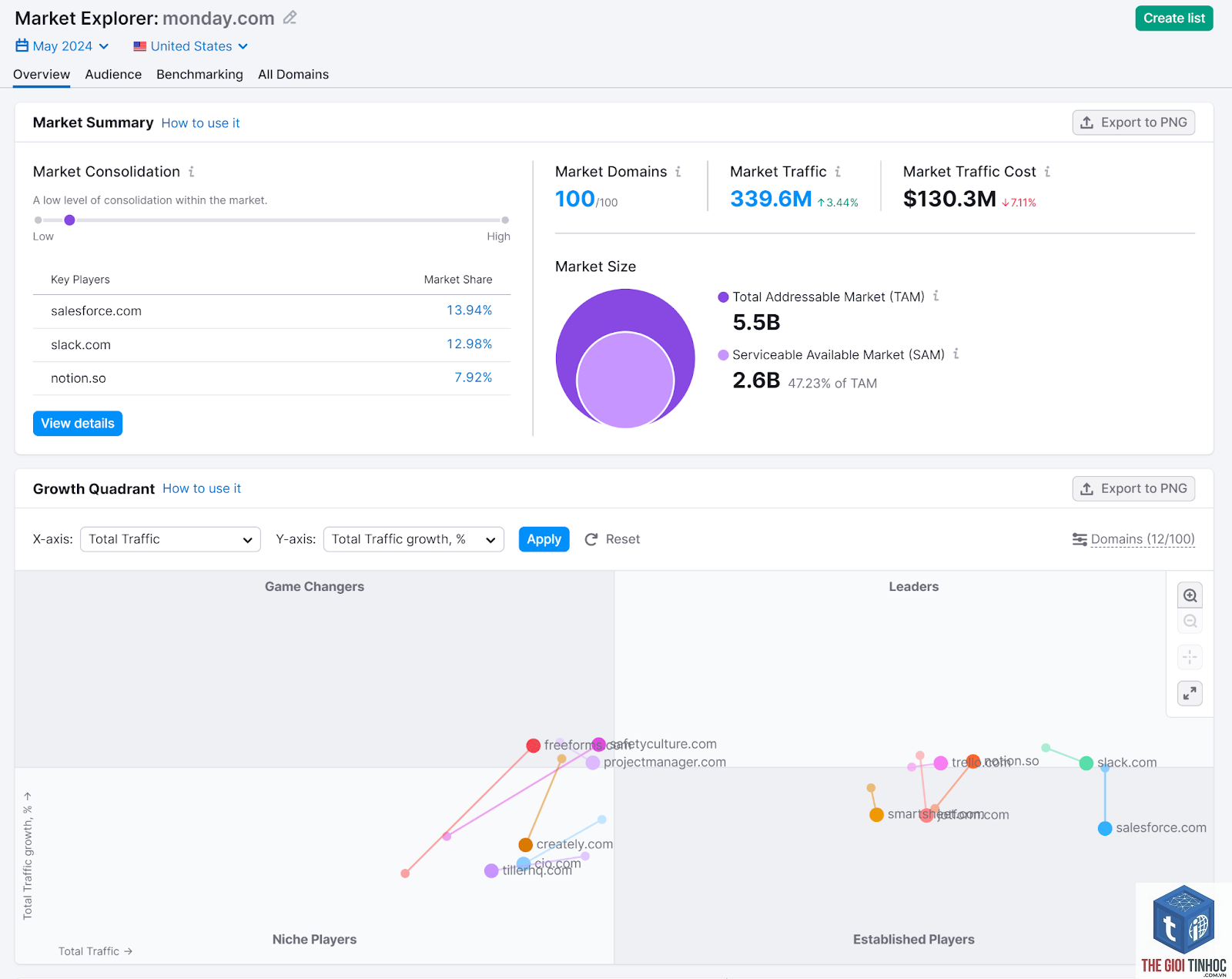Switch to the Overview tab
The width and height of the screenshot is (1232, 979).
(x=42, y=75)
